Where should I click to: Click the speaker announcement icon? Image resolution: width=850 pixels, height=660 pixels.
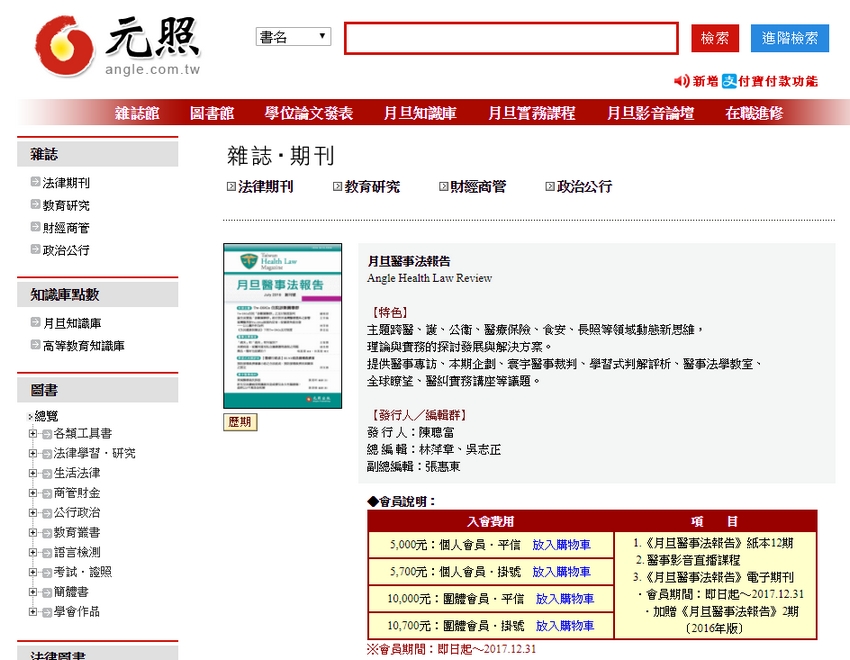point(681,81)
